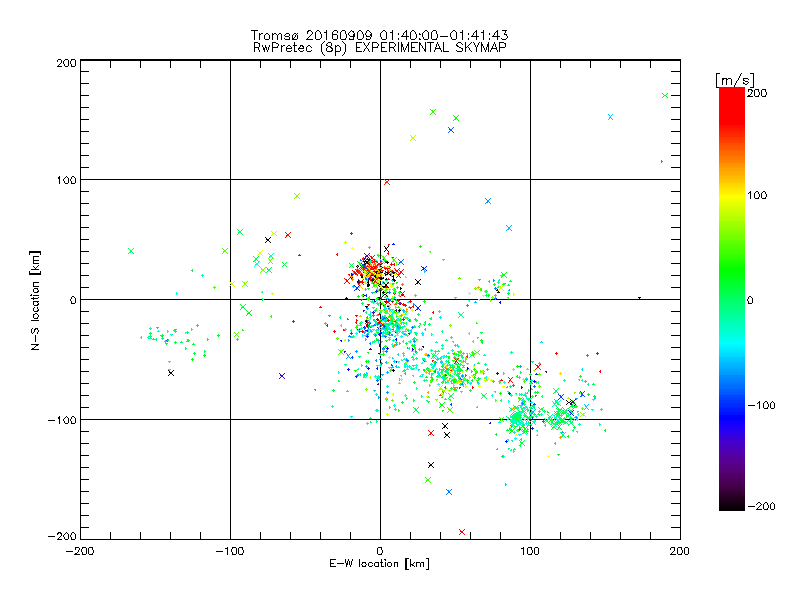The width and height of the screenshot is (800, 600).
Task: Click the x-axis tick label '100'
Action: click(x=530, y=551)
